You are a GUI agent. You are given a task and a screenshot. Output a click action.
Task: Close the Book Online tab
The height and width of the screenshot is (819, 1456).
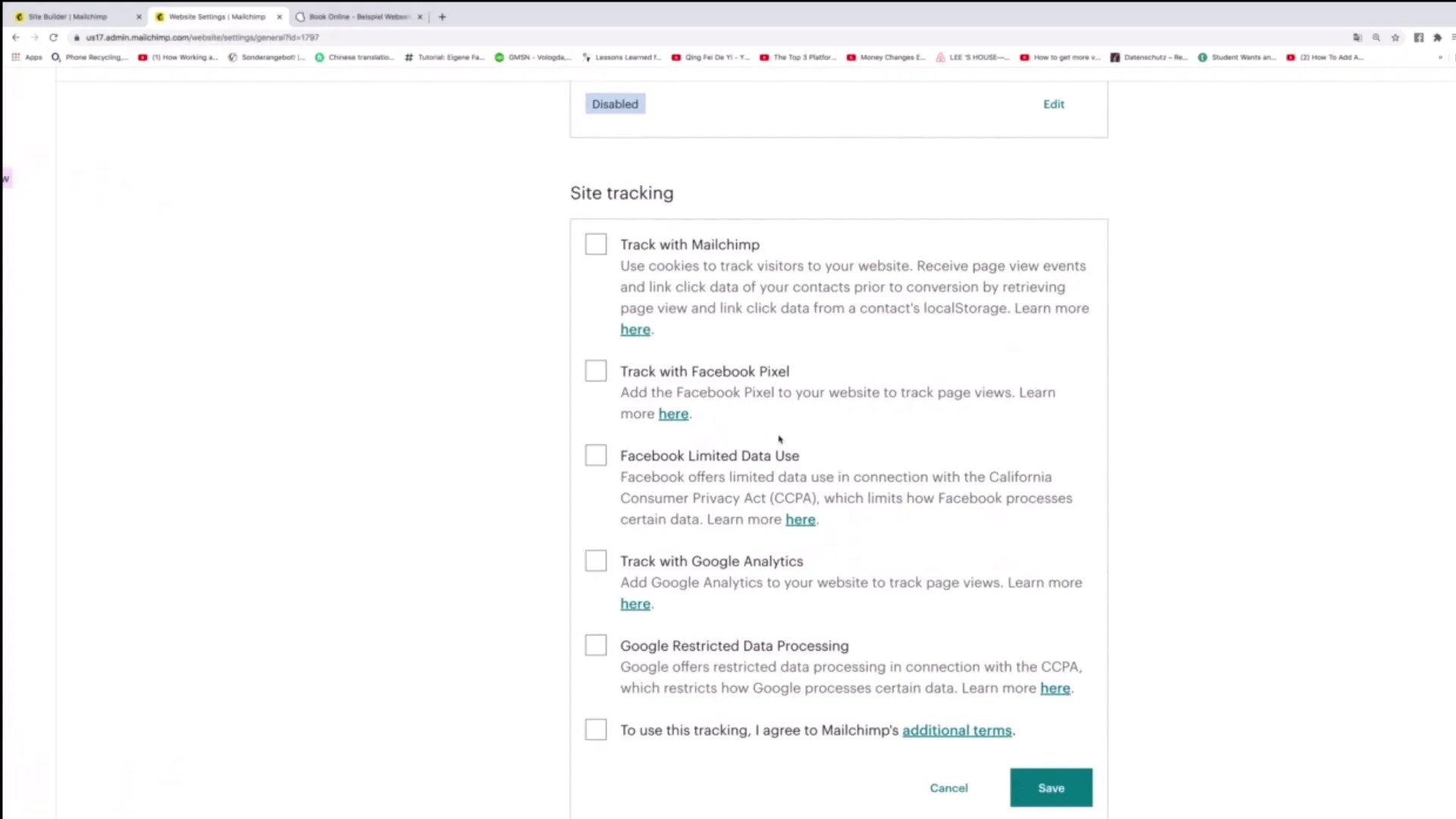click(419, 17)
